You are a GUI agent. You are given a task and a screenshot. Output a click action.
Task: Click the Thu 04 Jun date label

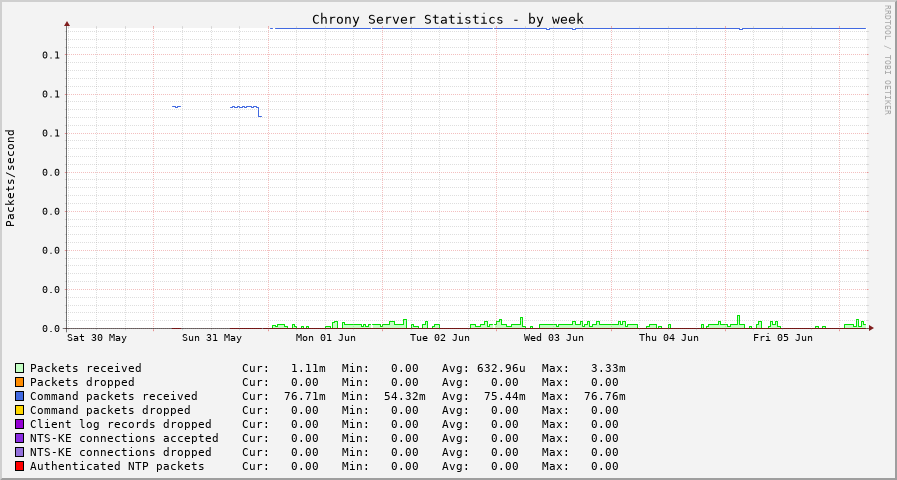[669, 338]
